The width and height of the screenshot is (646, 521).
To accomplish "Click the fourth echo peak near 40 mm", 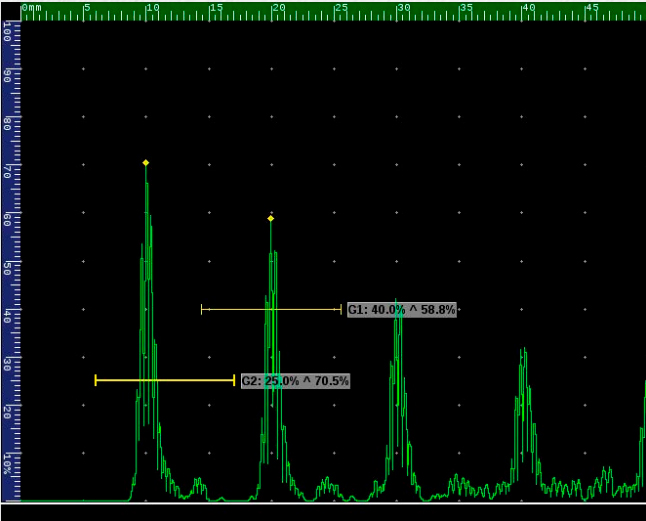I will pyautogui.click(x=522, y=352).
